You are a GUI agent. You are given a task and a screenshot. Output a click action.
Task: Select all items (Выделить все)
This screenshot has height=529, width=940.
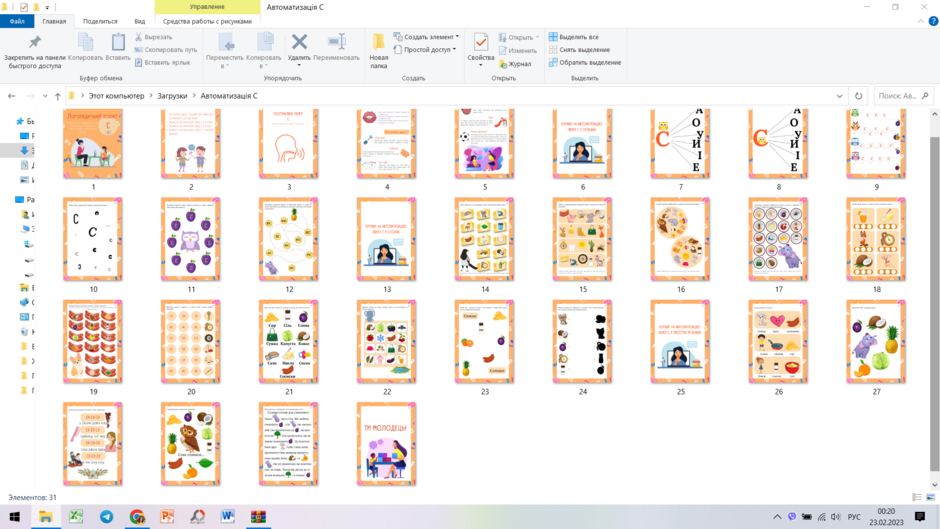point(574,37)
